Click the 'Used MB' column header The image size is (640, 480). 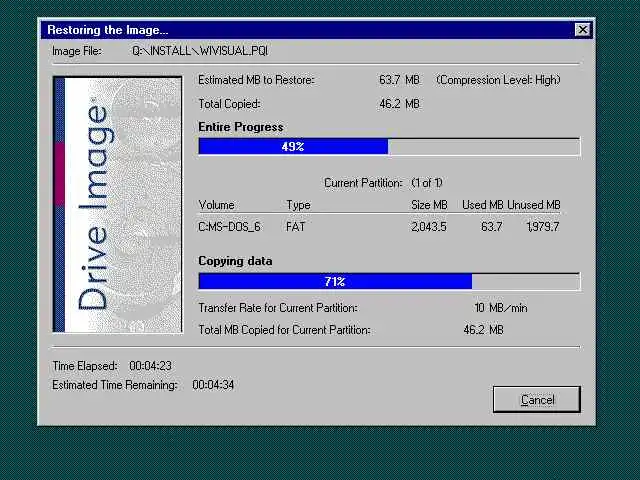[482, 204]
